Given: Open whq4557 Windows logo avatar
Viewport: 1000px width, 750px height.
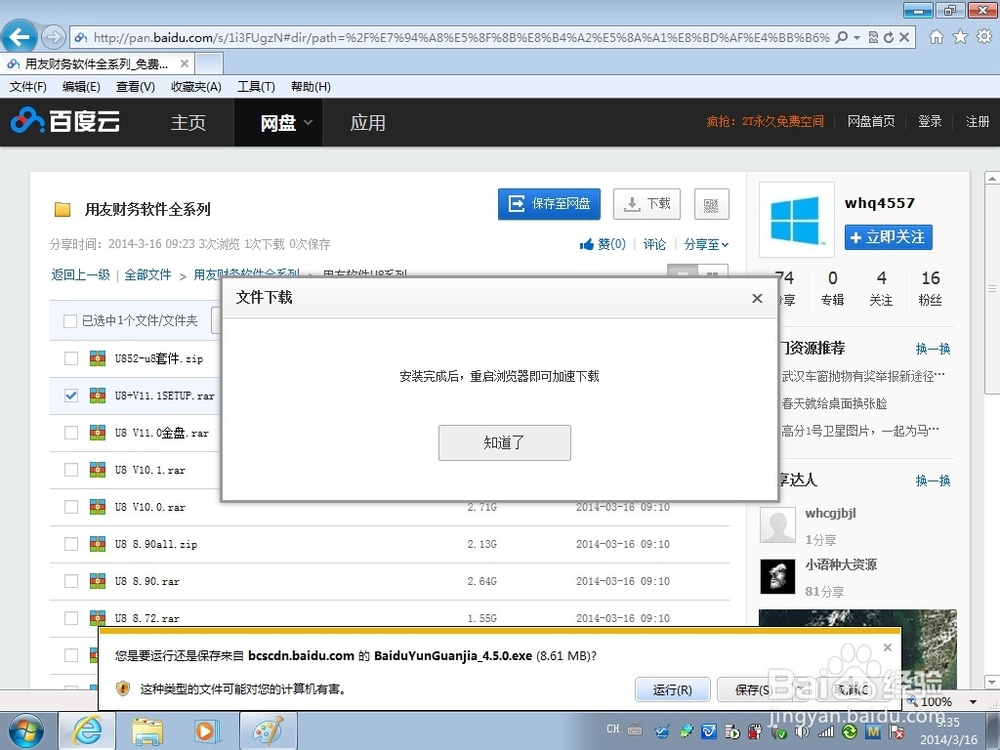Looking at the screenshot, I should (796, 219).
